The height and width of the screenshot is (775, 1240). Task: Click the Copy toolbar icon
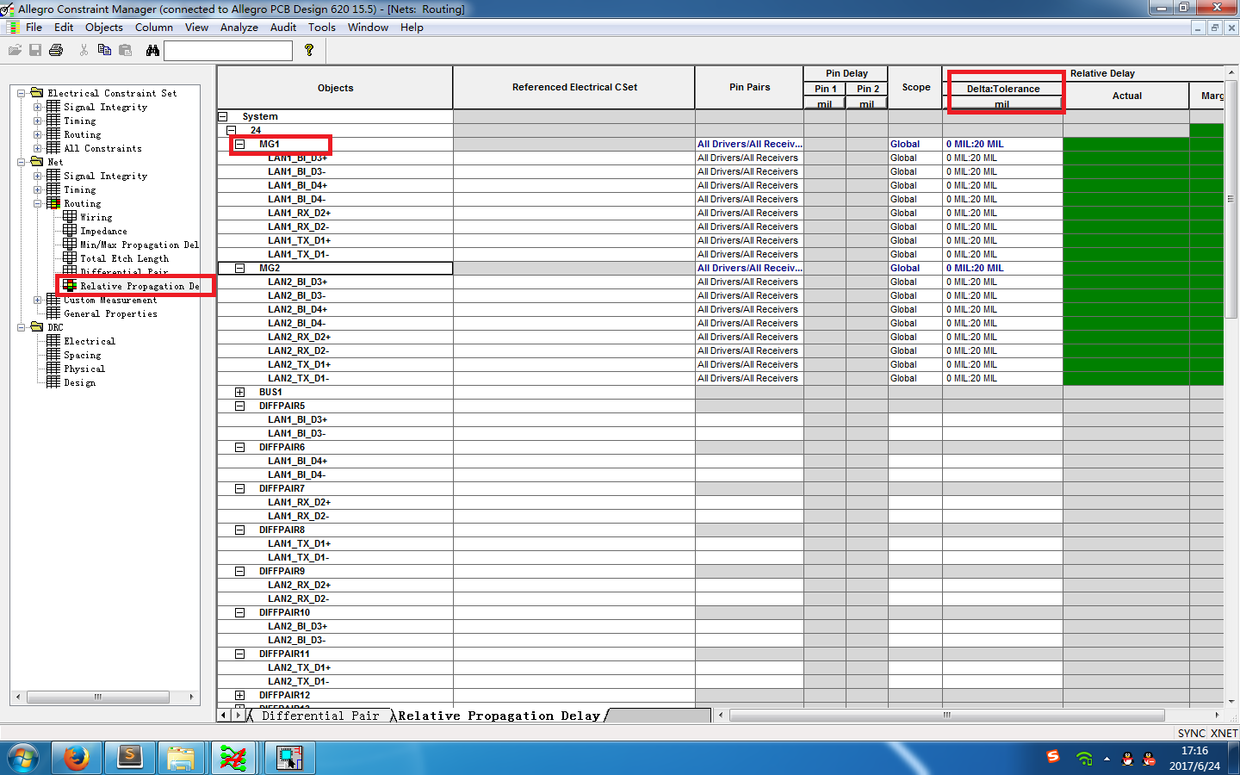105,50
